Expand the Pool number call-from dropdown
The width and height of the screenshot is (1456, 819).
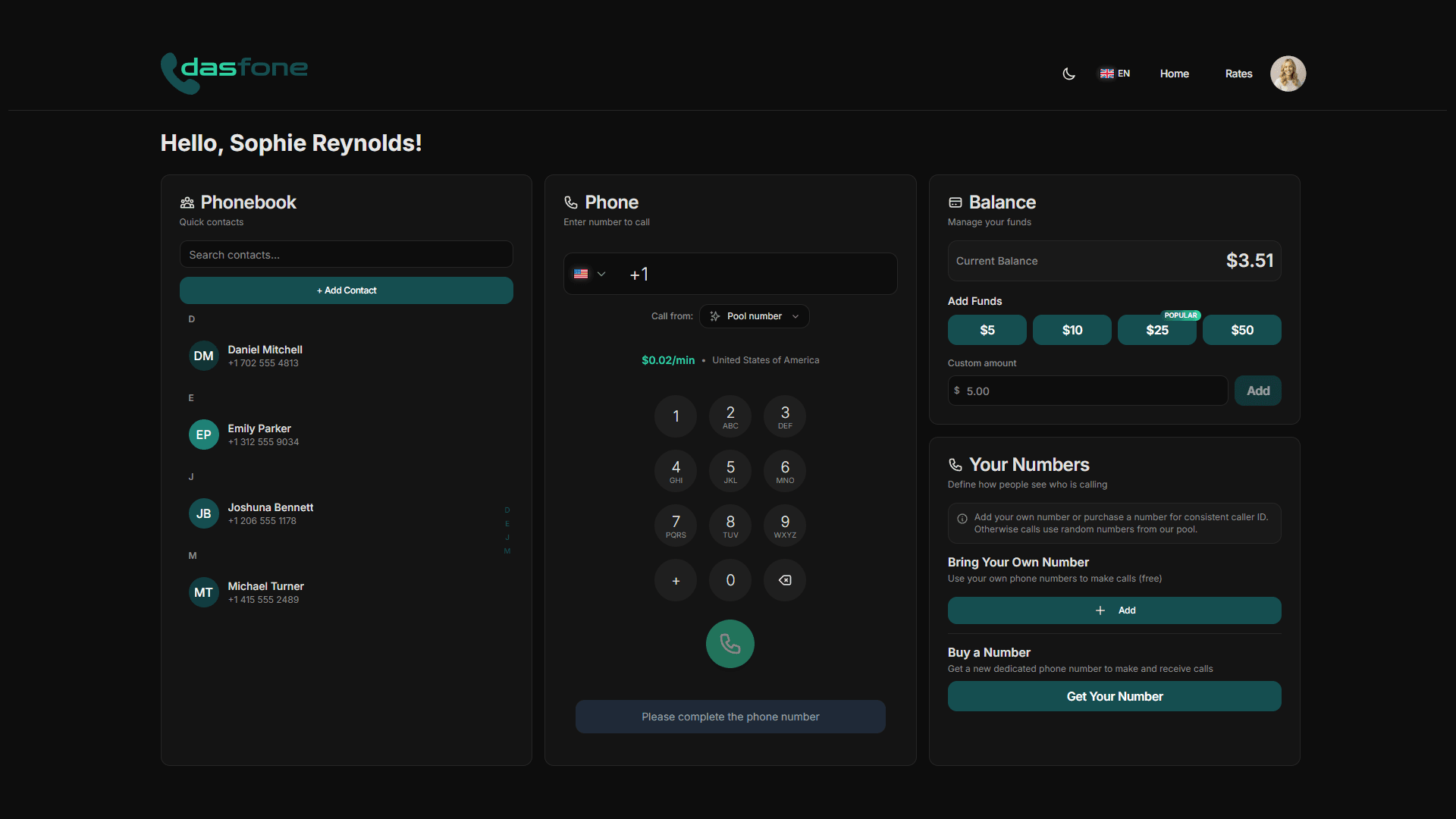click(755, 316)
